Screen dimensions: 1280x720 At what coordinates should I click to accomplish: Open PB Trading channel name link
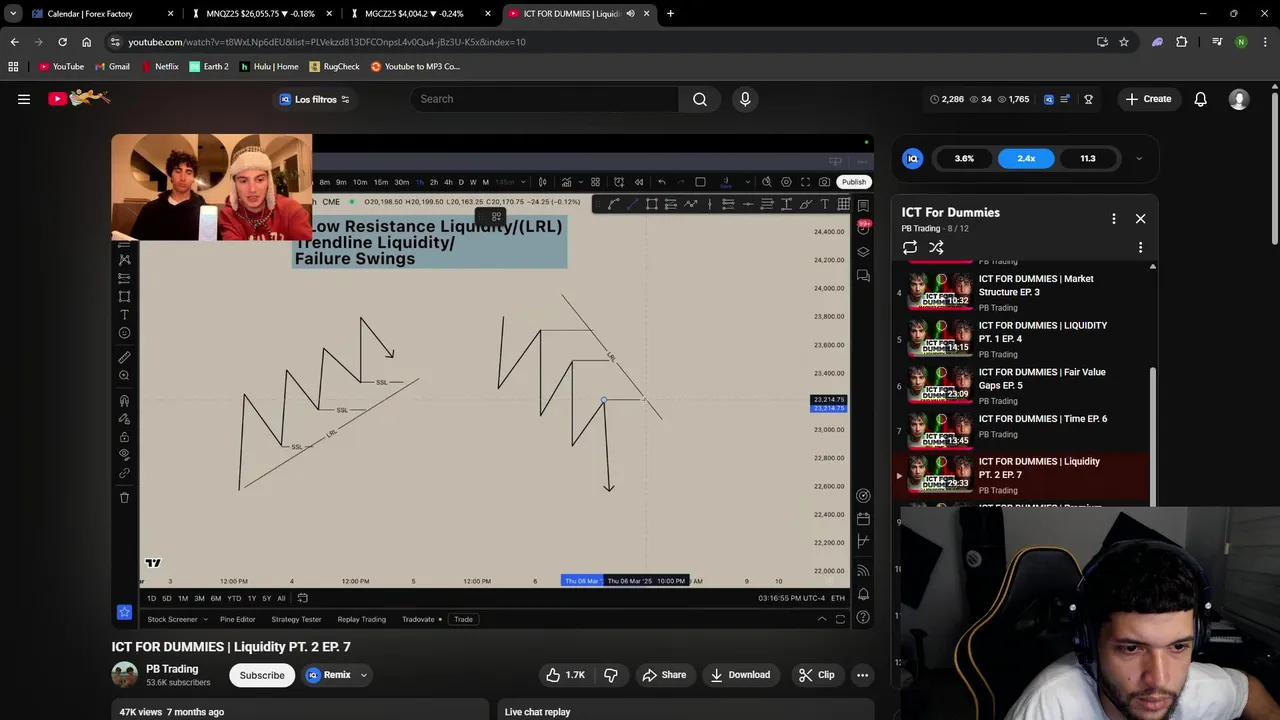(x=172, y=669)
